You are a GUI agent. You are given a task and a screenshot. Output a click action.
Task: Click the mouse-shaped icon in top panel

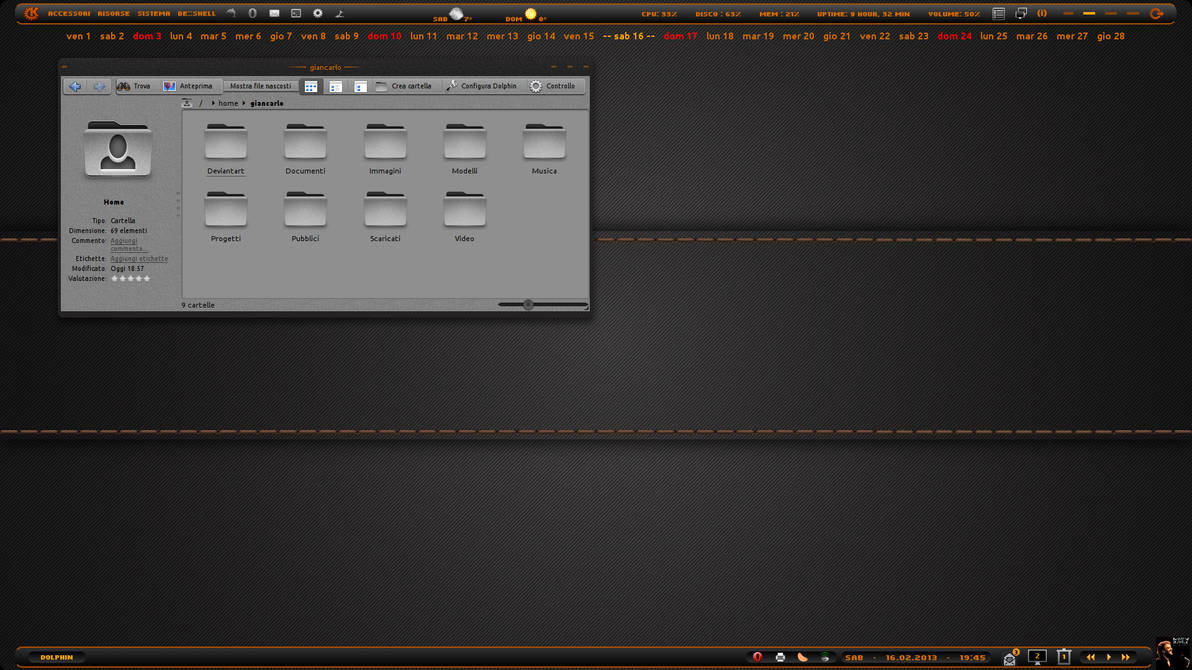pos(252,14)
